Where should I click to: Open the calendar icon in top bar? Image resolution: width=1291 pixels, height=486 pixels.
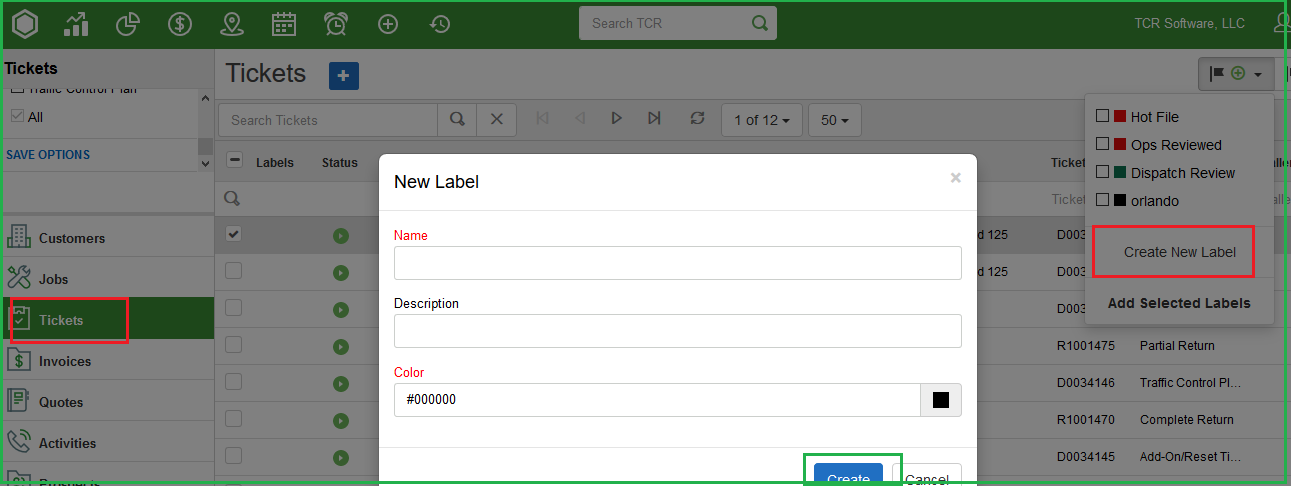pos(284,24)
